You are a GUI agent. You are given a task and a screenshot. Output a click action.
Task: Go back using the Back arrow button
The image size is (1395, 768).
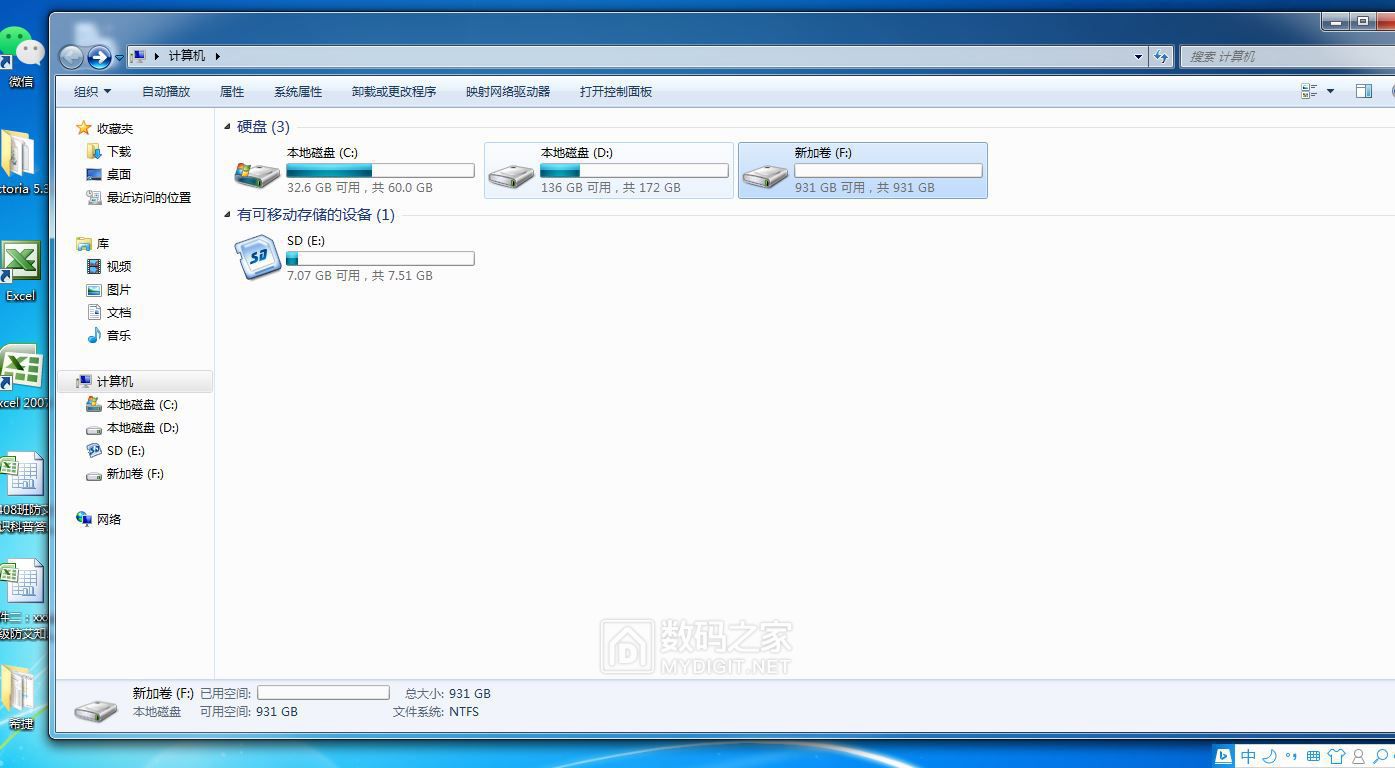point(71,57)
